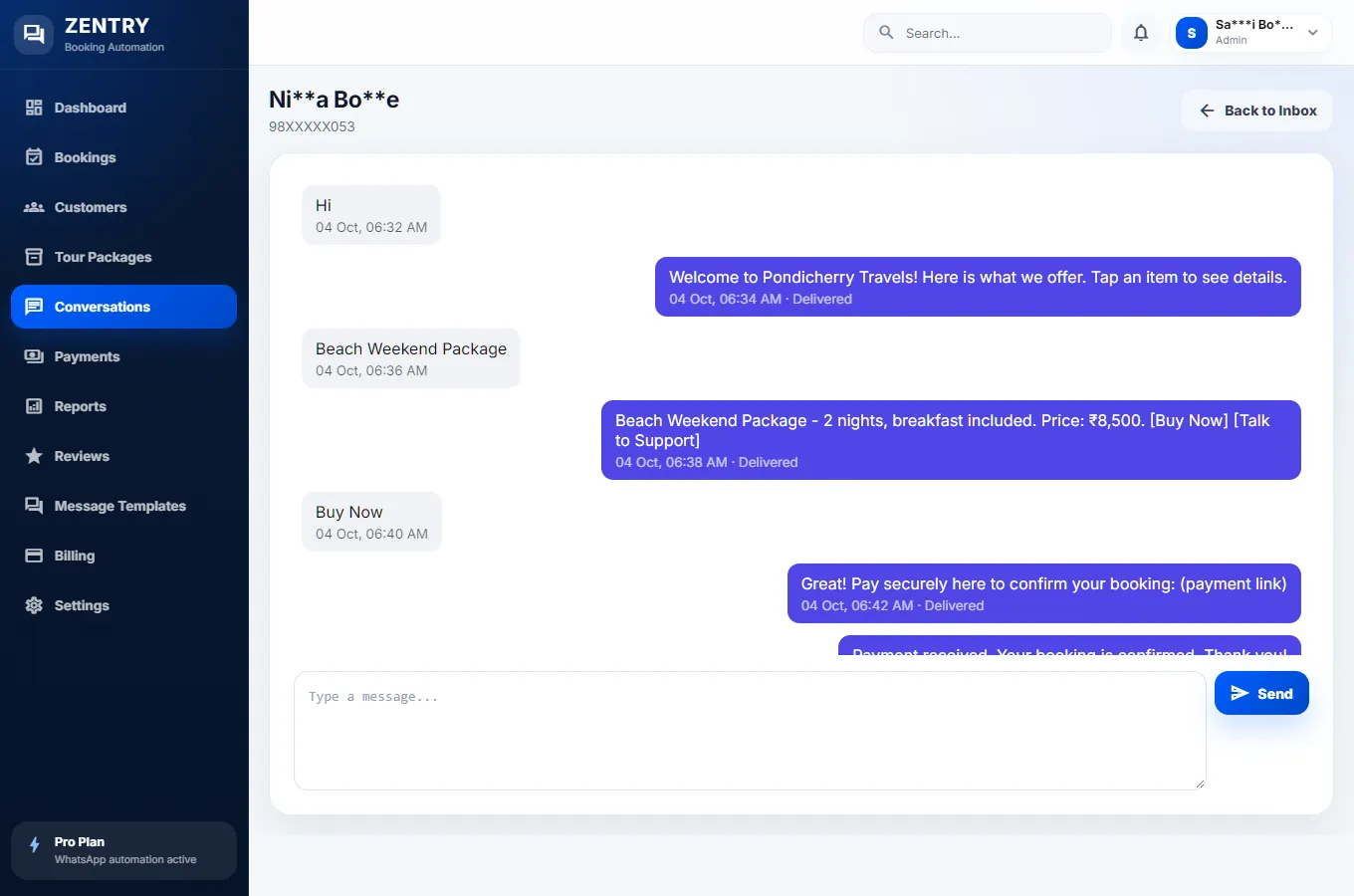This screenshot has width=1354, height=896.
Task: Click the 'Hi' incoming message bubble
Action: pos(371,215)
